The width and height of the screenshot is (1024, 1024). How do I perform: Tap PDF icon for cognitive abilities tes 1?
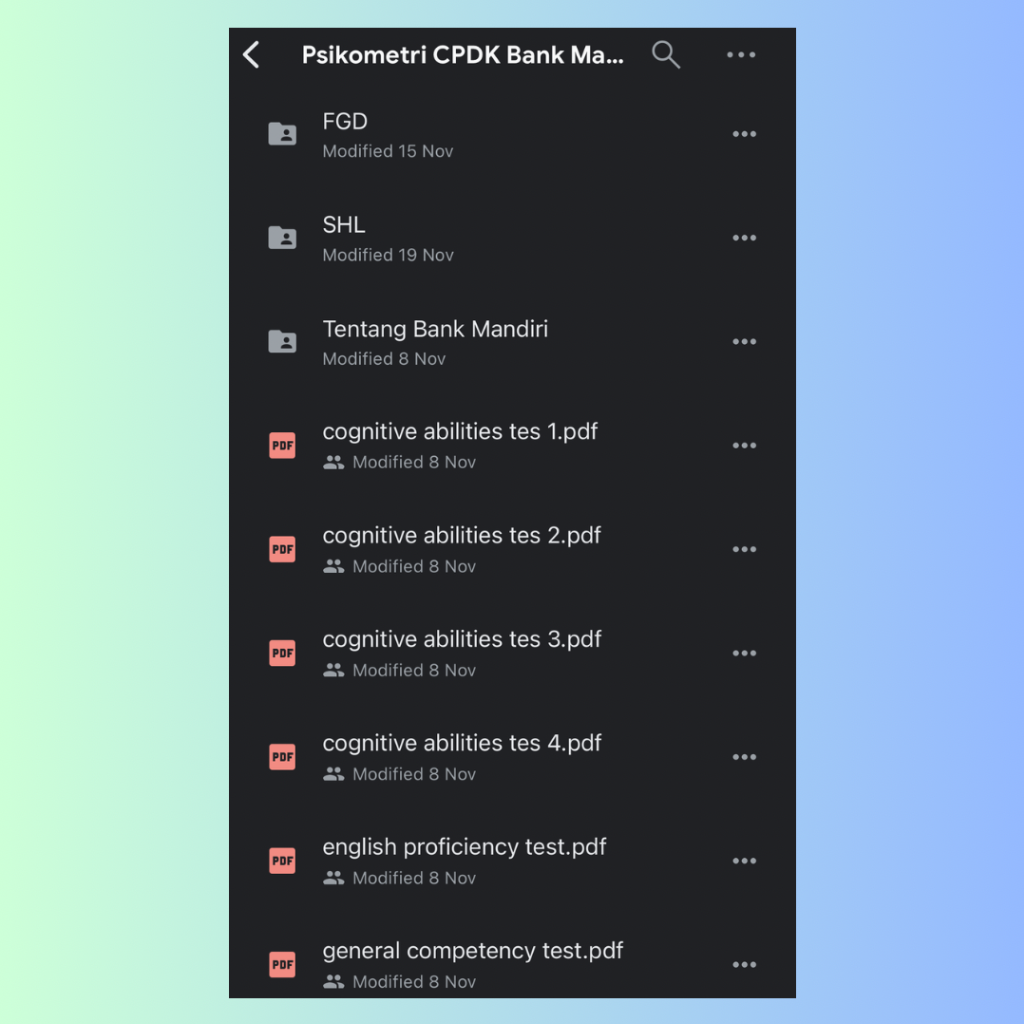click(282, 445)
